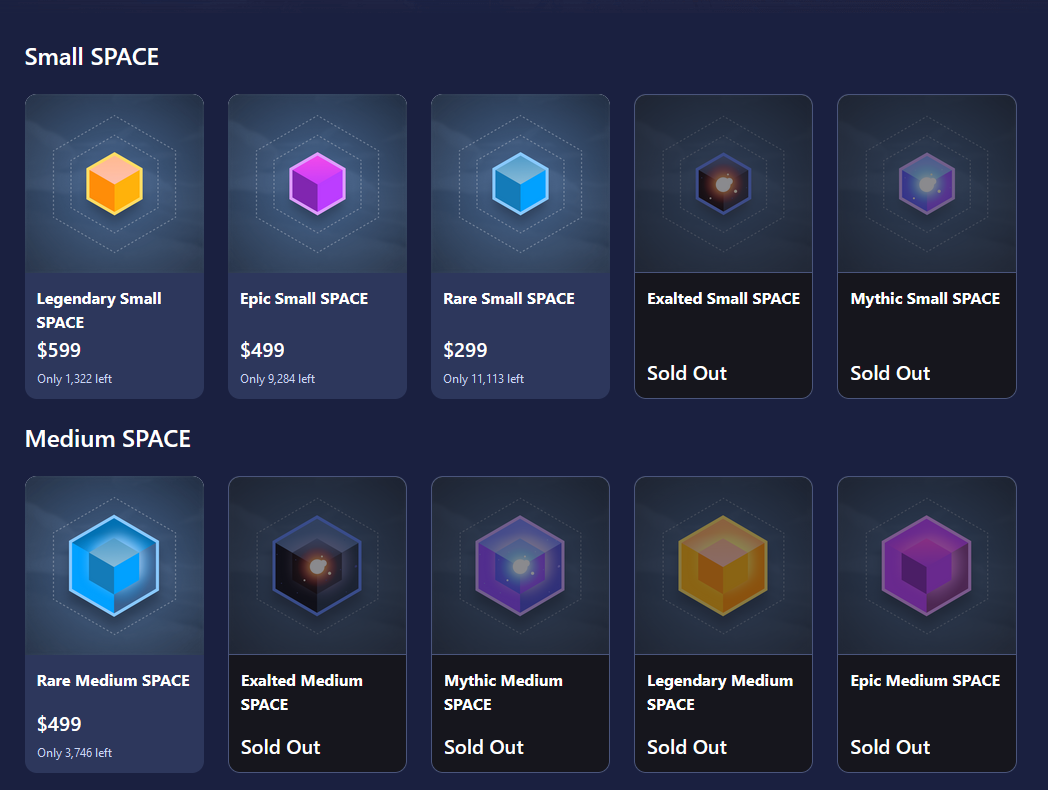Screen dimensions: 1048x790
Task: Open the Exalted Medium SPACE cube icon
Action: [x=317, y=565]
